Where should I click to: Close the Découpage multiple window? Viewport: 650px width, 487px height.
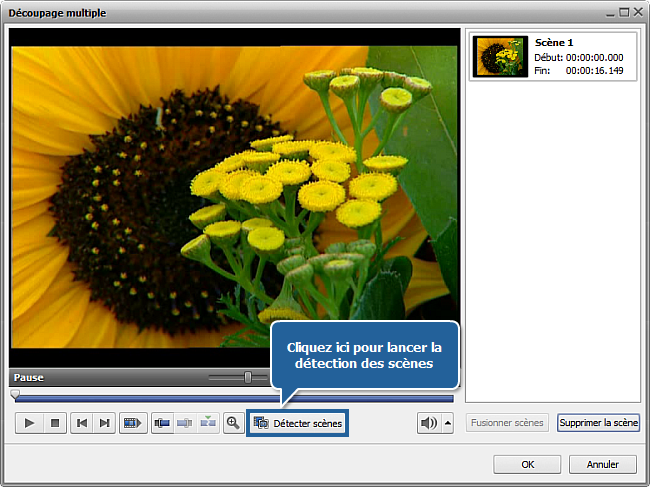(x=637, y=13)
